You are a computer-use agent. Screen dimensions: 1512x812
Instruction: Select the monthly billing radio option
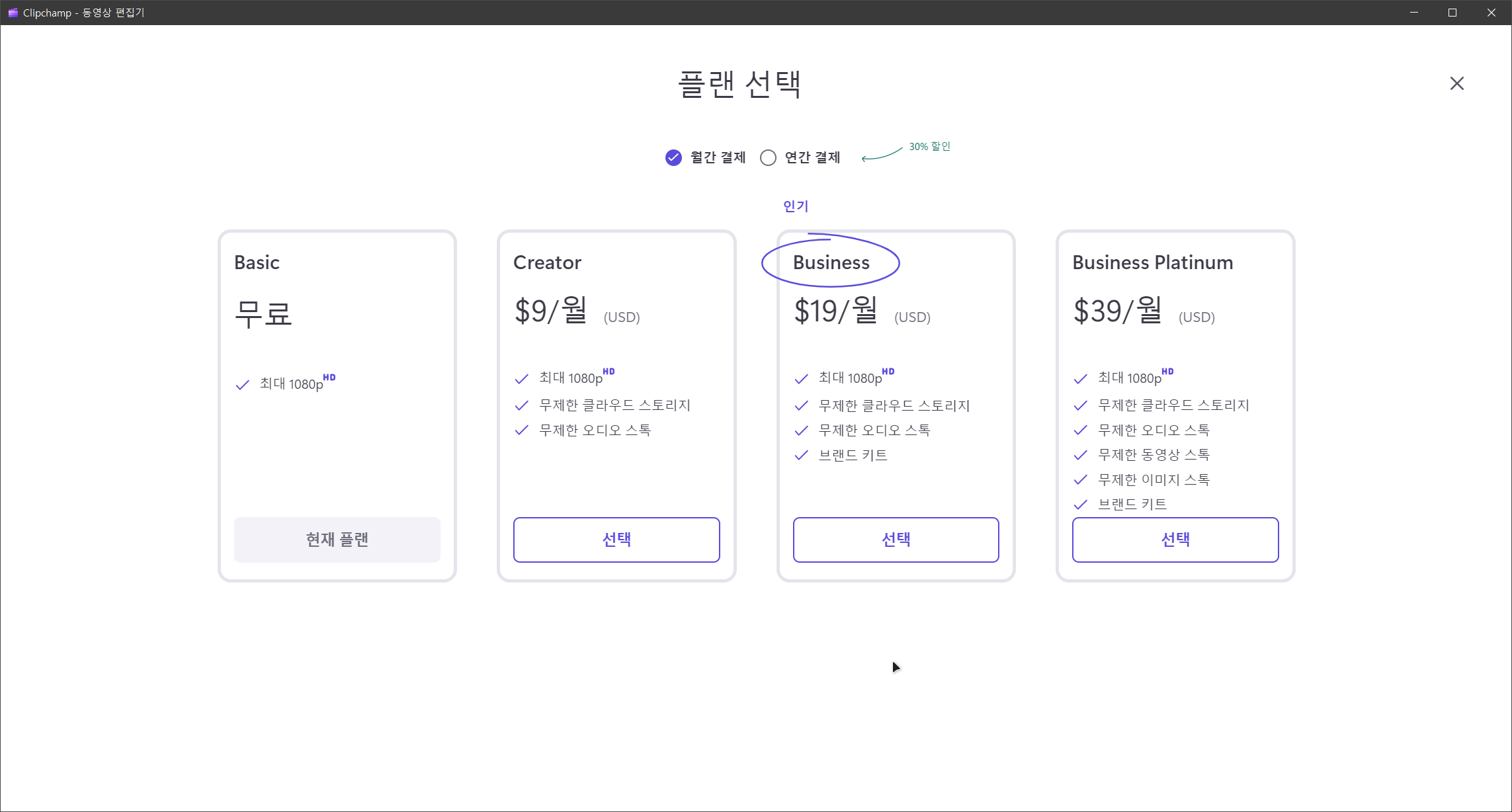[673, 157]
